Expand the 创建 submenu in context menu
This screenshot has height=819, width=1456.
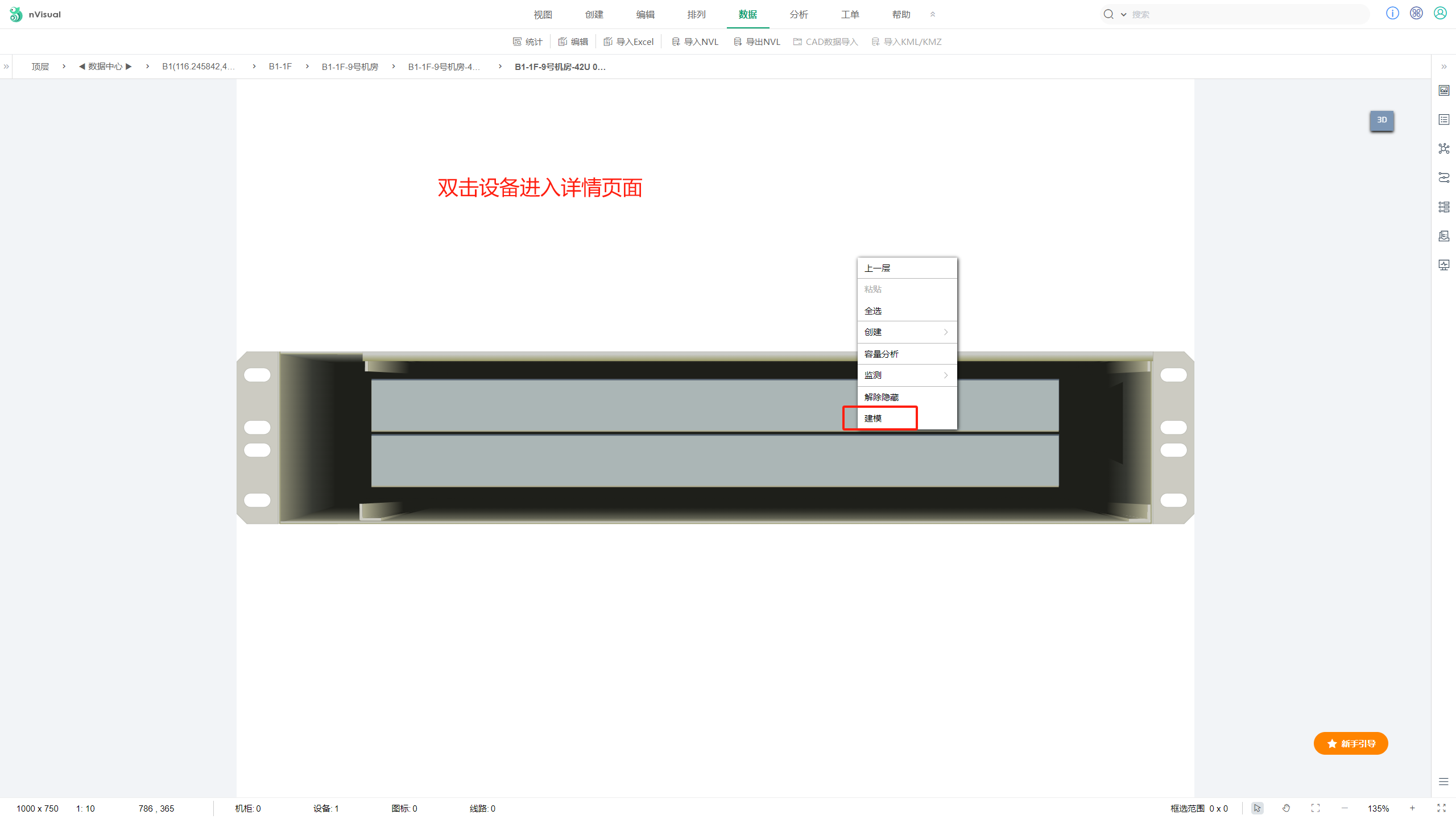point(907,332)
